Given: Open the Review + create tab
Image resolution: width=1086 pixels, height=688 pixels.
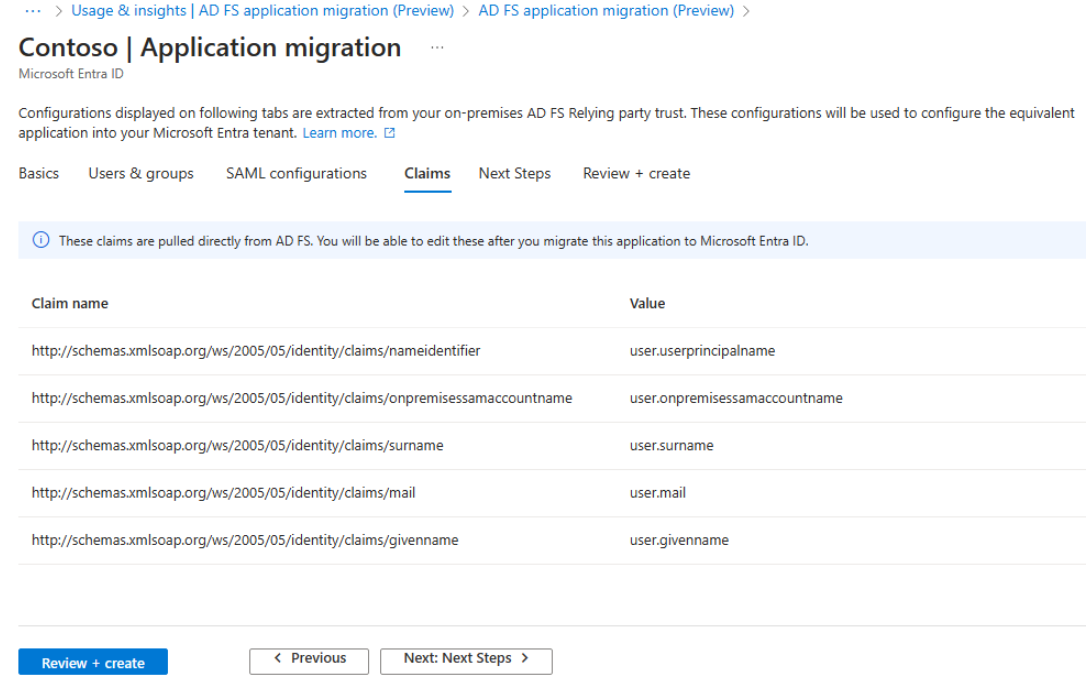Looking at the screenshot, I should point(637,173).
